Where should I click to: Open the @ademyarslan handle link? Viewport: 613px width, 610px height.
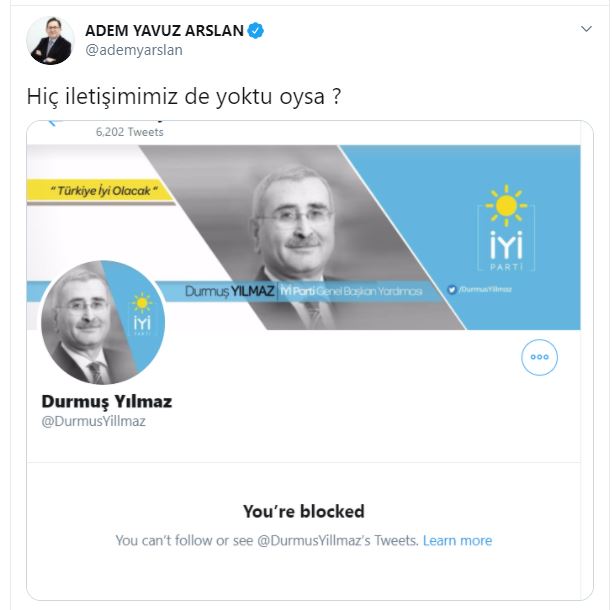[x=134, y=50]
